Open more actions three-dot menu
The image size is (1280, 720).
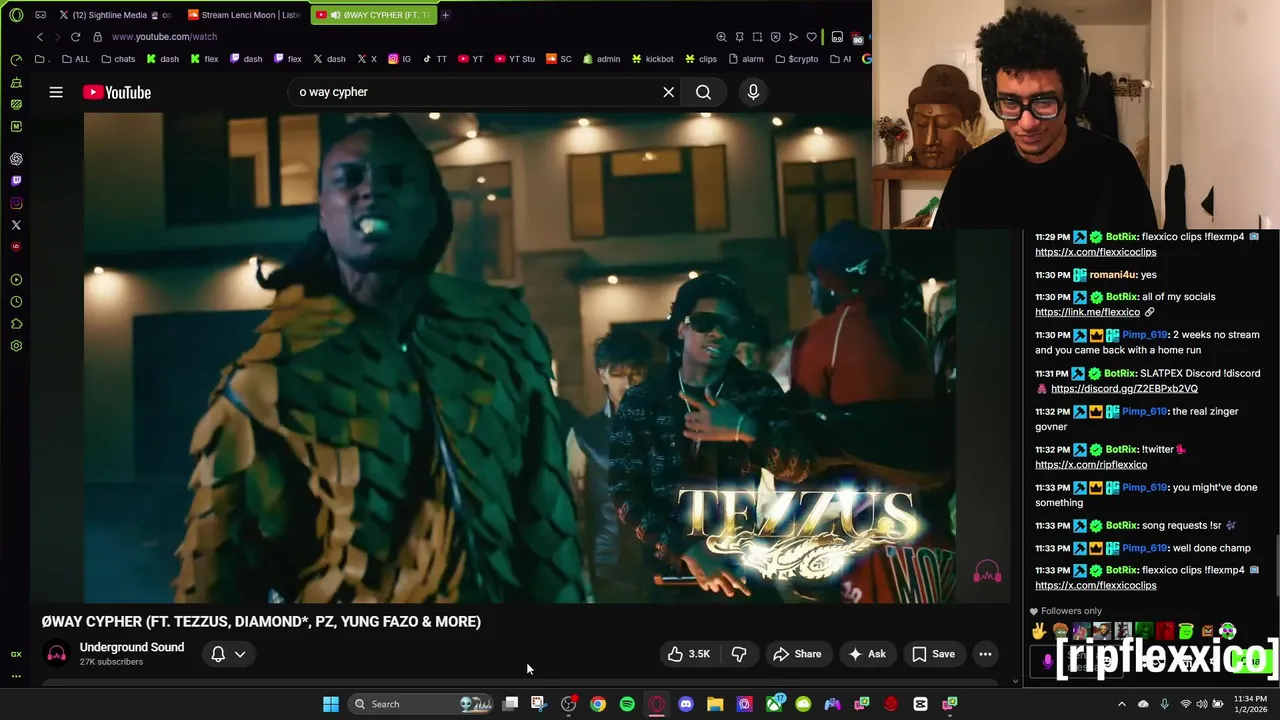[x=985, y=654]
